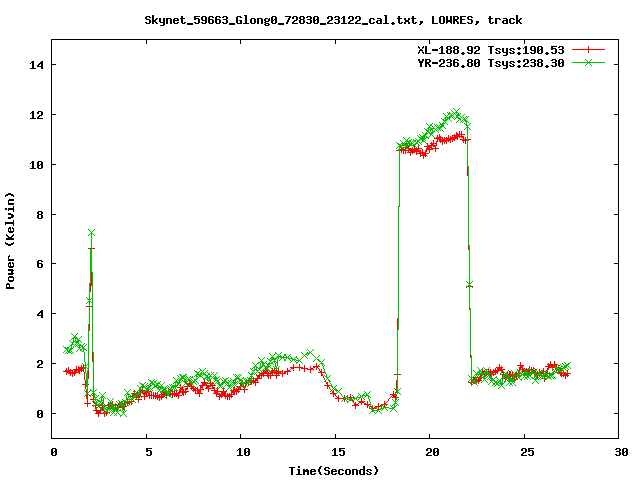This screenshot has height=480, width=640.
Task: Click the y-axis tick label 2
Action: point(40,364)
